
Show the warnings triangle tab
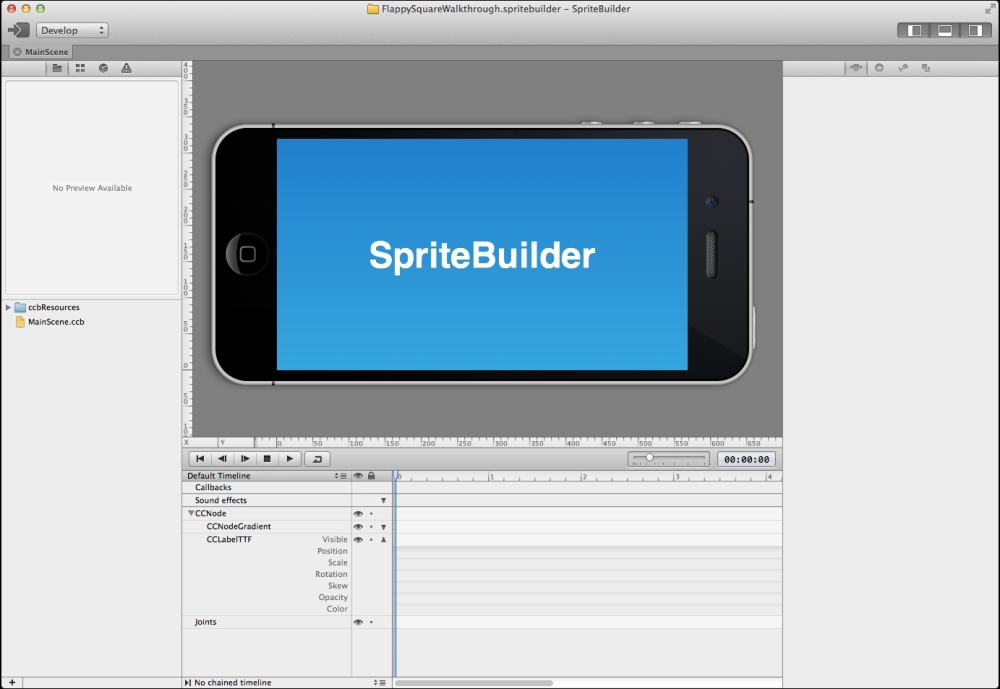pyautogui.click(x=126, y=68)
